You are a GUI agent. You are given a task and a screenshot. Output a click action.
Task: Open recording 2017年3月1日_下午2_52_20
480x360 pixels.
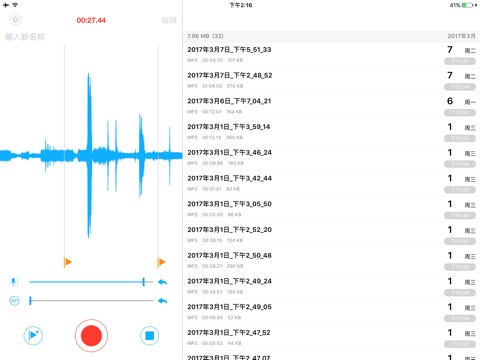(x=332, y=235)
